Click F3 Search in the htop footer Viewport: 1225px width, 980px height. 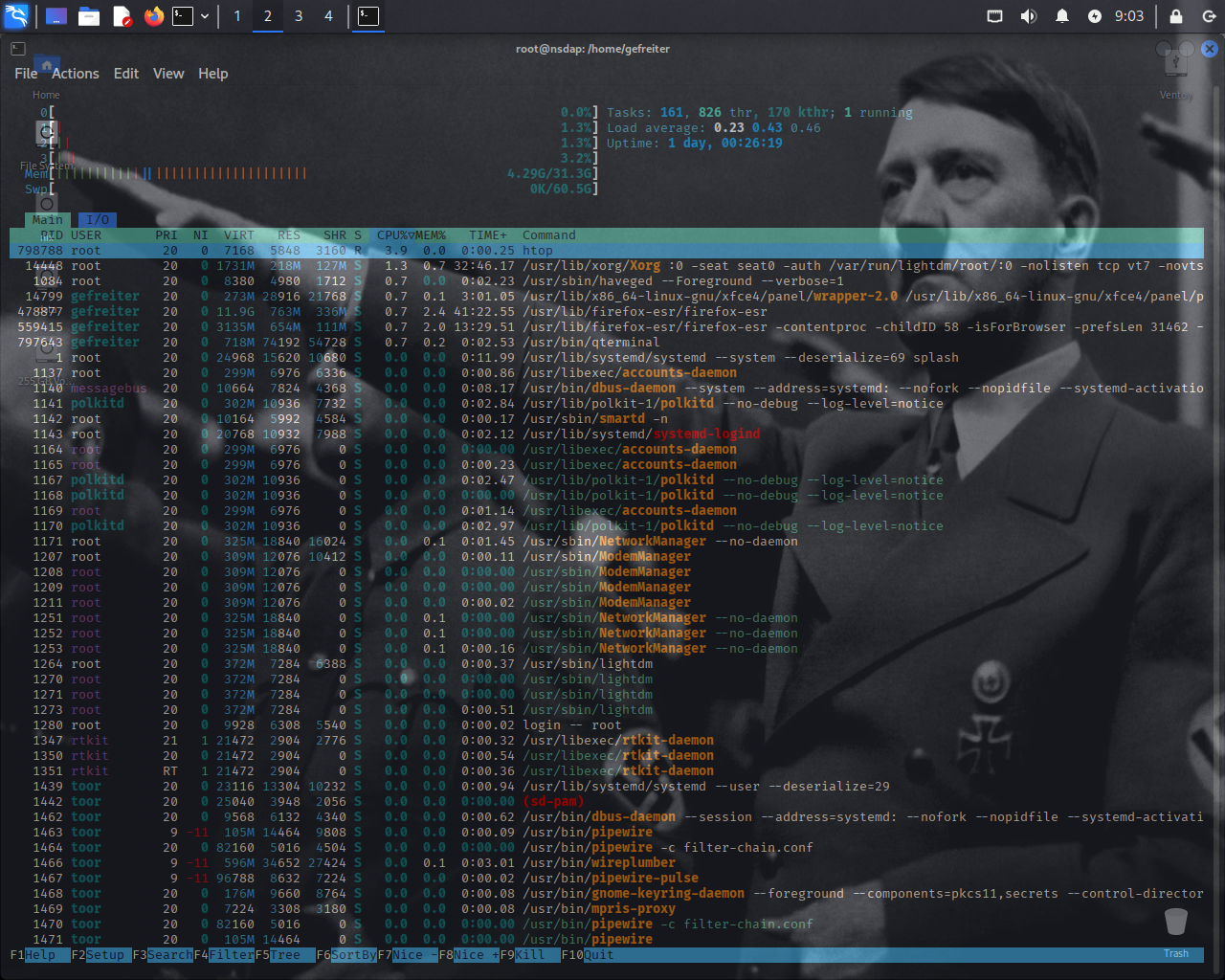pyautogui.click(x=163, y=955)
